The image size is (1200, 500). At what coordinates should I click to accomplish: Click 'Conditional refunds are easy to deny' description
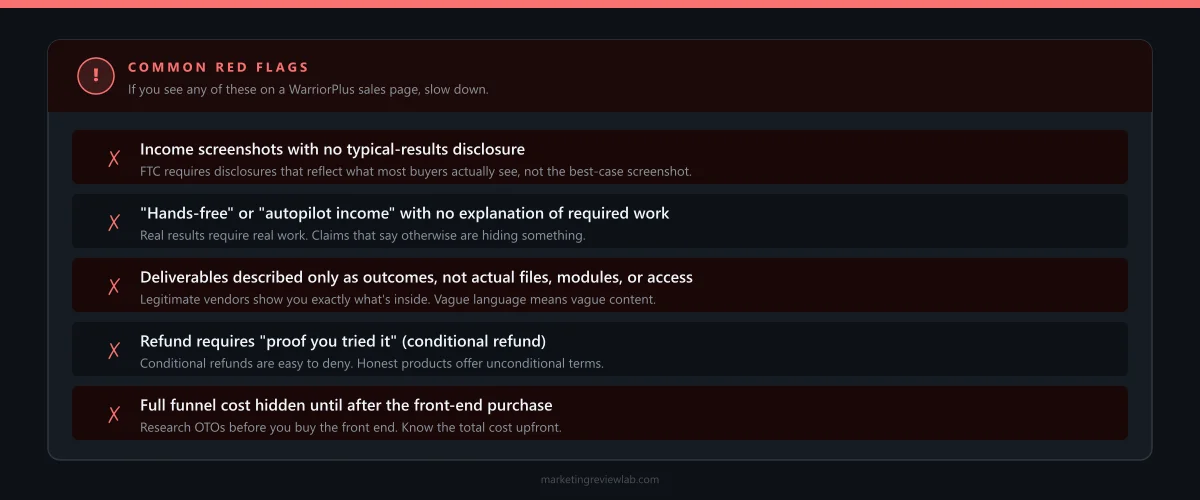(x=372, y=363)
